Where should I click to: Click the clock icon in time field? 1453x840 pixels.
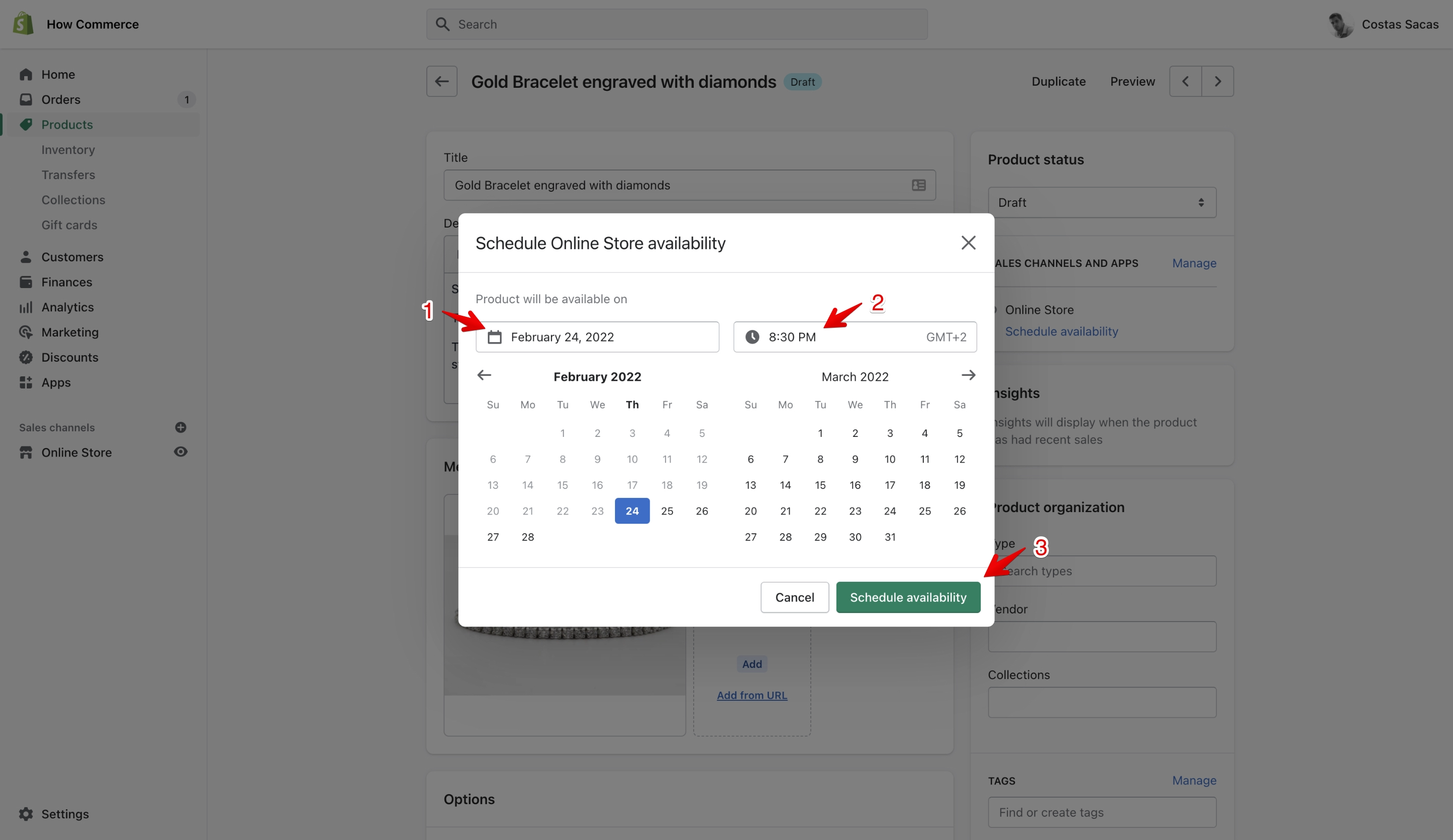[x=752, y=337]
